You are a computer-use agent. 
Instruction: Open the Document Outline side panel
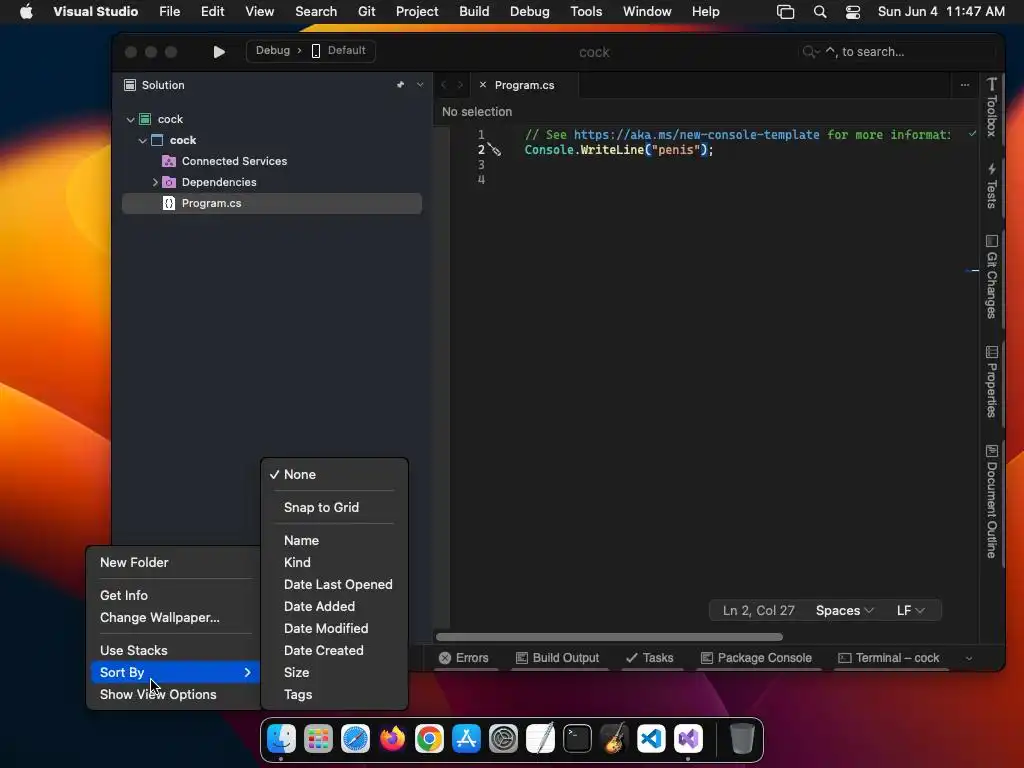[991, 502]
